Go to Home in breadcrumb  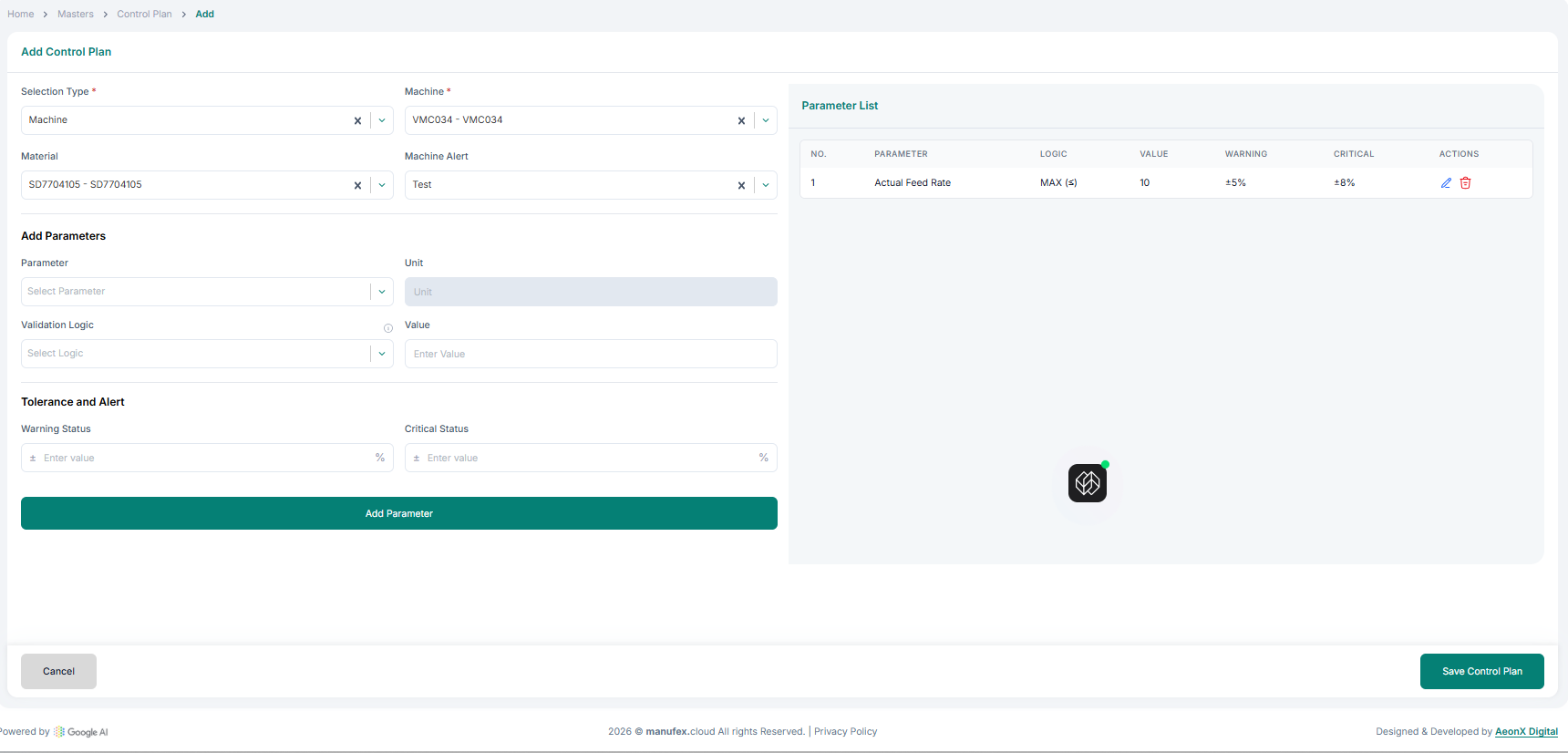point(21,14)
